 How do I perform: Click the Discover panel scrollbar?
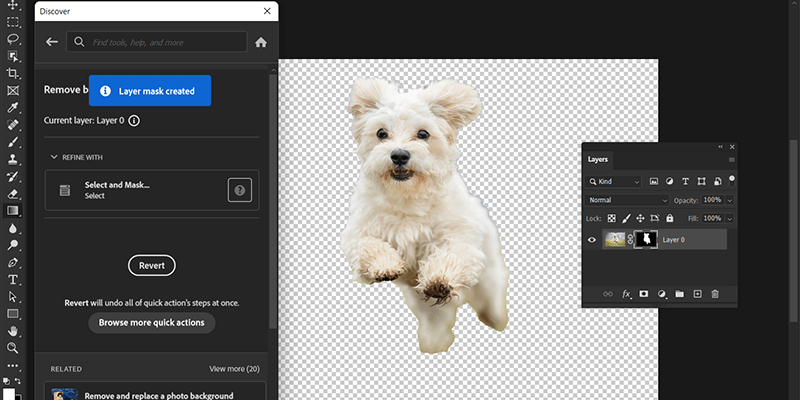[x=273, y=202]
